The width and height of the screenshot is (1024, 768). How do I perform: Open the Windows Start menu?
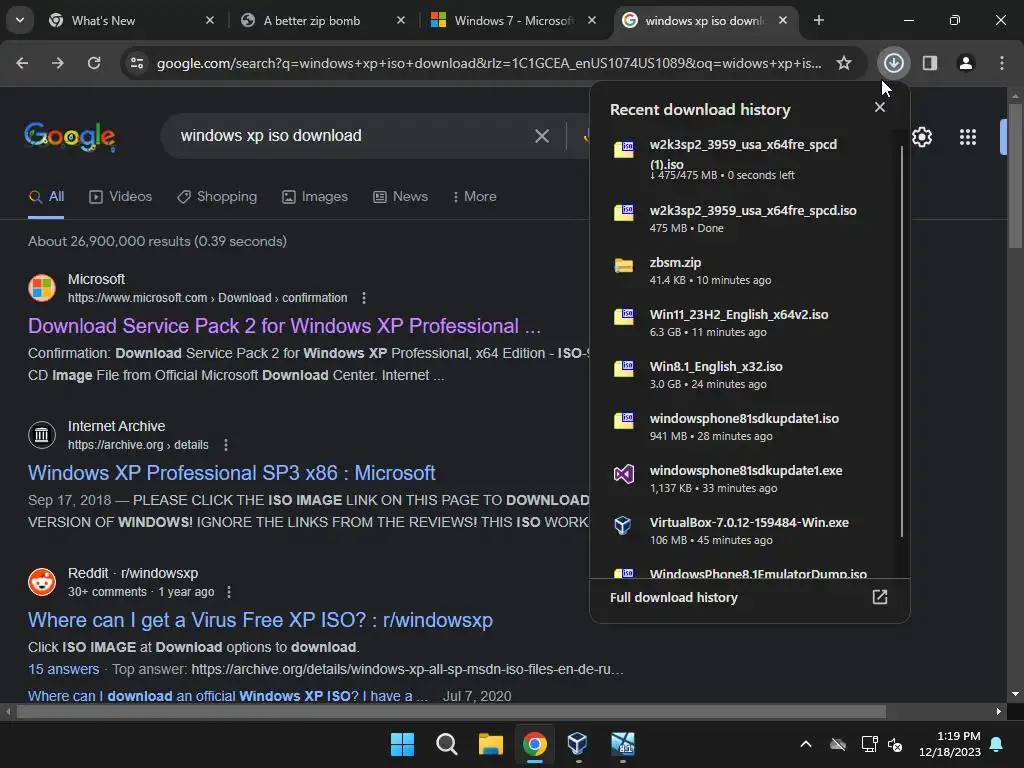[402, 744]
